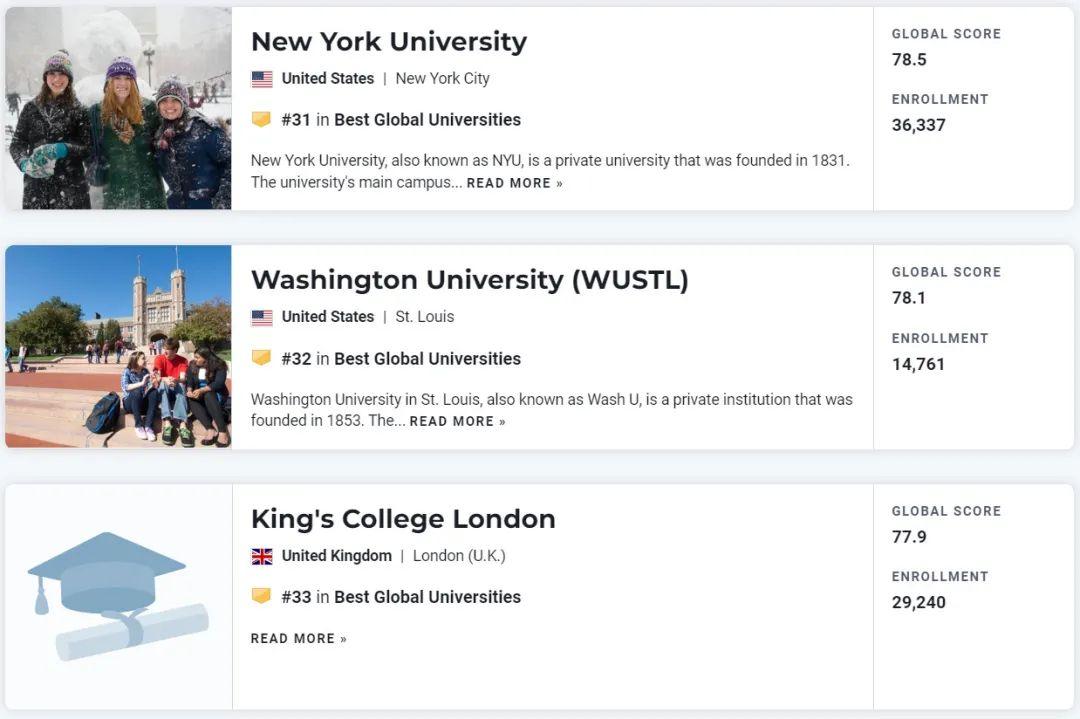Click the ribbon badge beside WUSTL's #32 rank
1080x719 pixels.
click(261, 358)
